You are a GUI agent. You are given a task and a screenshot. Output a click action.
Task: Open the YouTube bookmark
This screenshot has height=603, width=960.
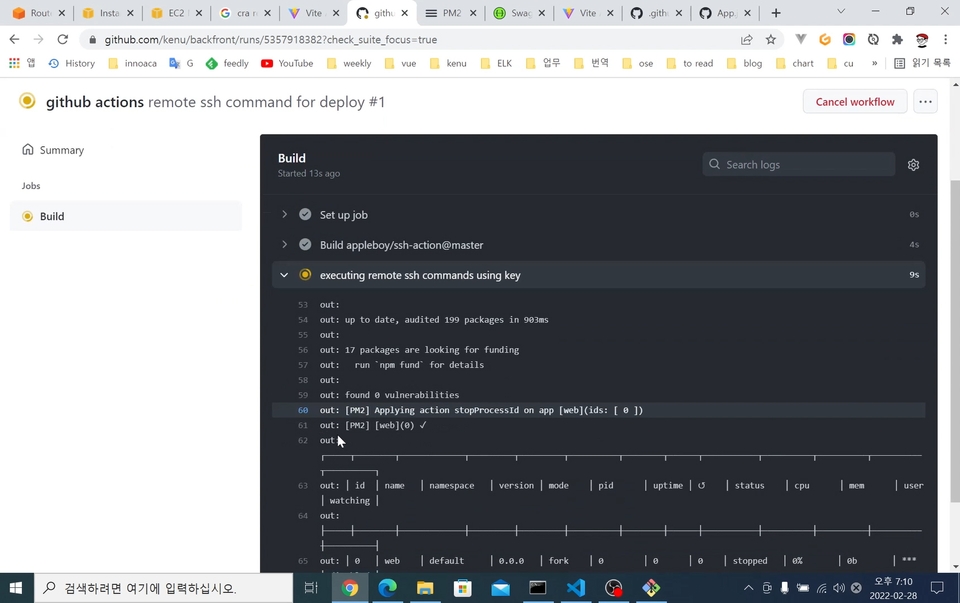tap(287, 63)
